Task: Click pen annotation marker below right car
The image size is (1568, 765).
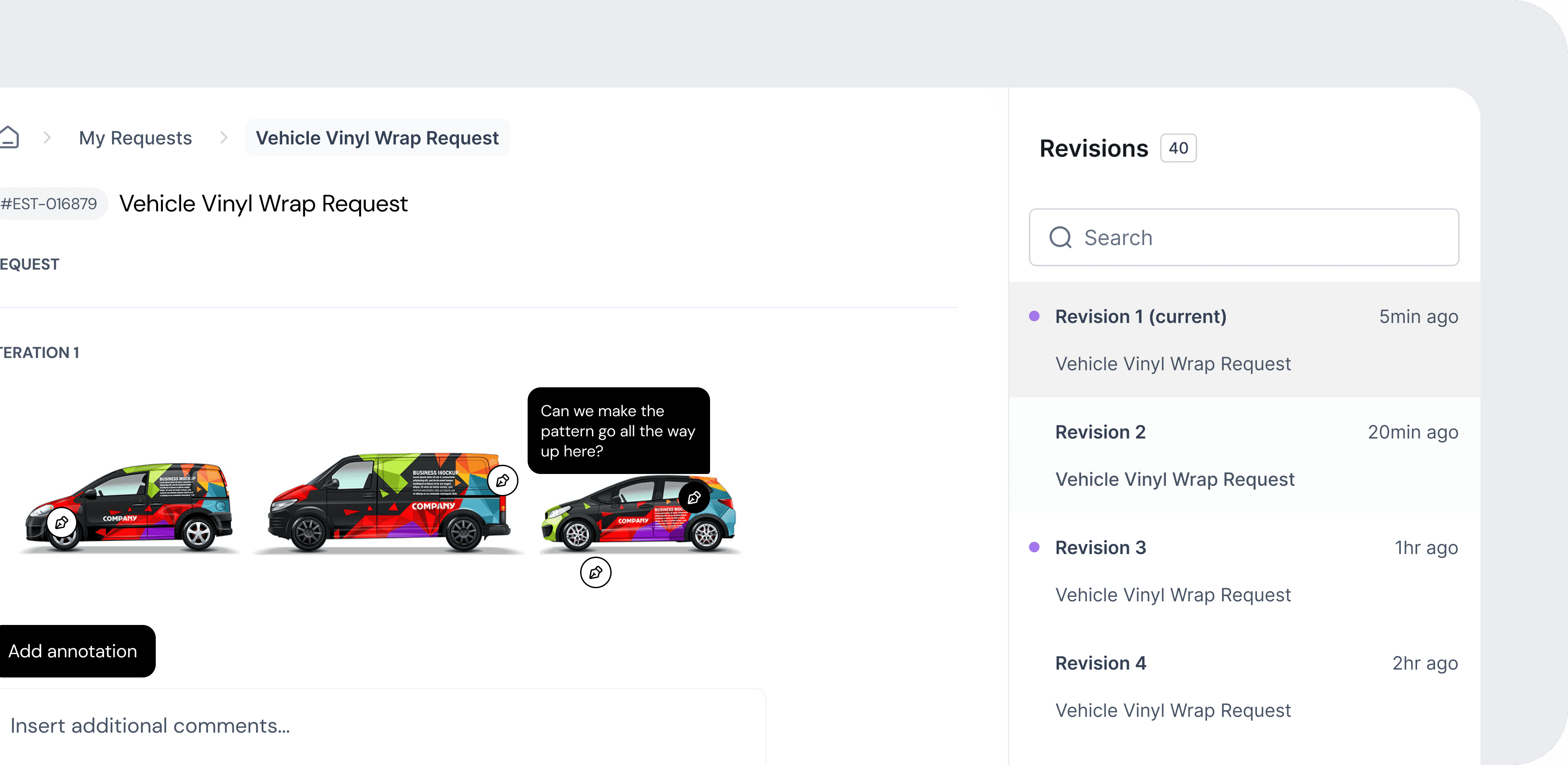Action: pyautogui.click(x=595, y=572)
